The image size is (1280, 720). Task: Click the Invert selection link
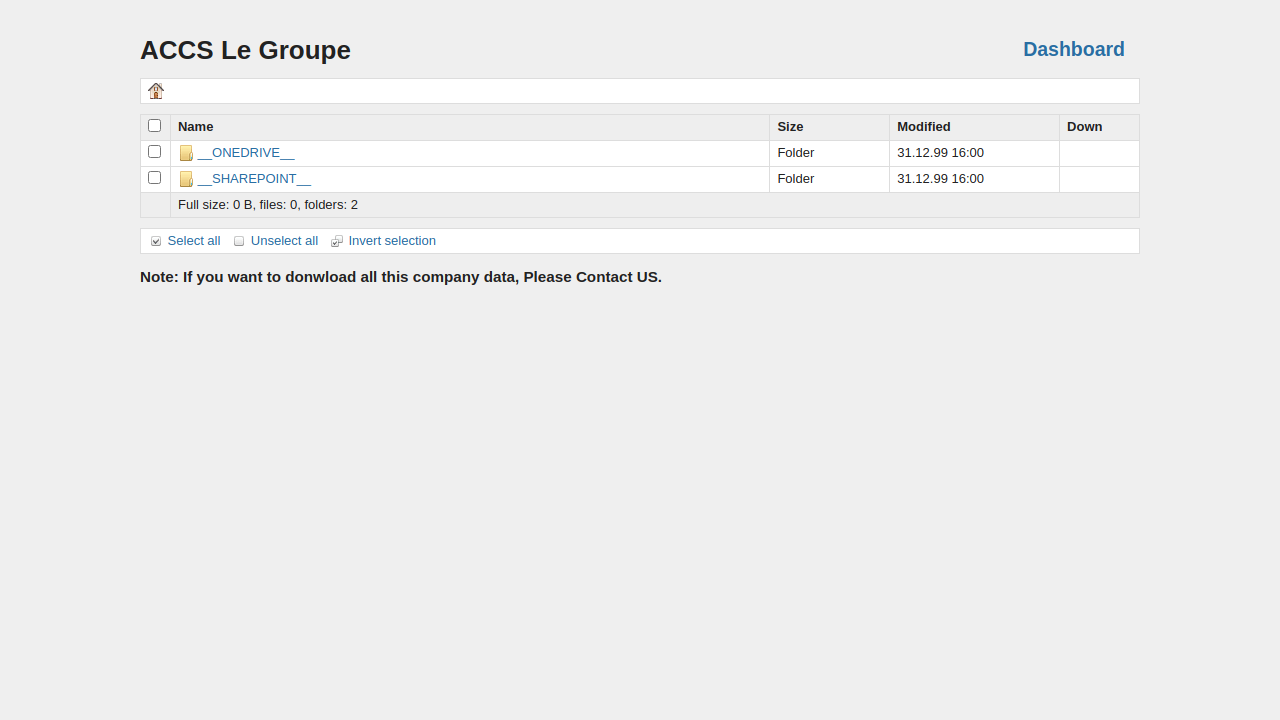[x=392, y=241]
